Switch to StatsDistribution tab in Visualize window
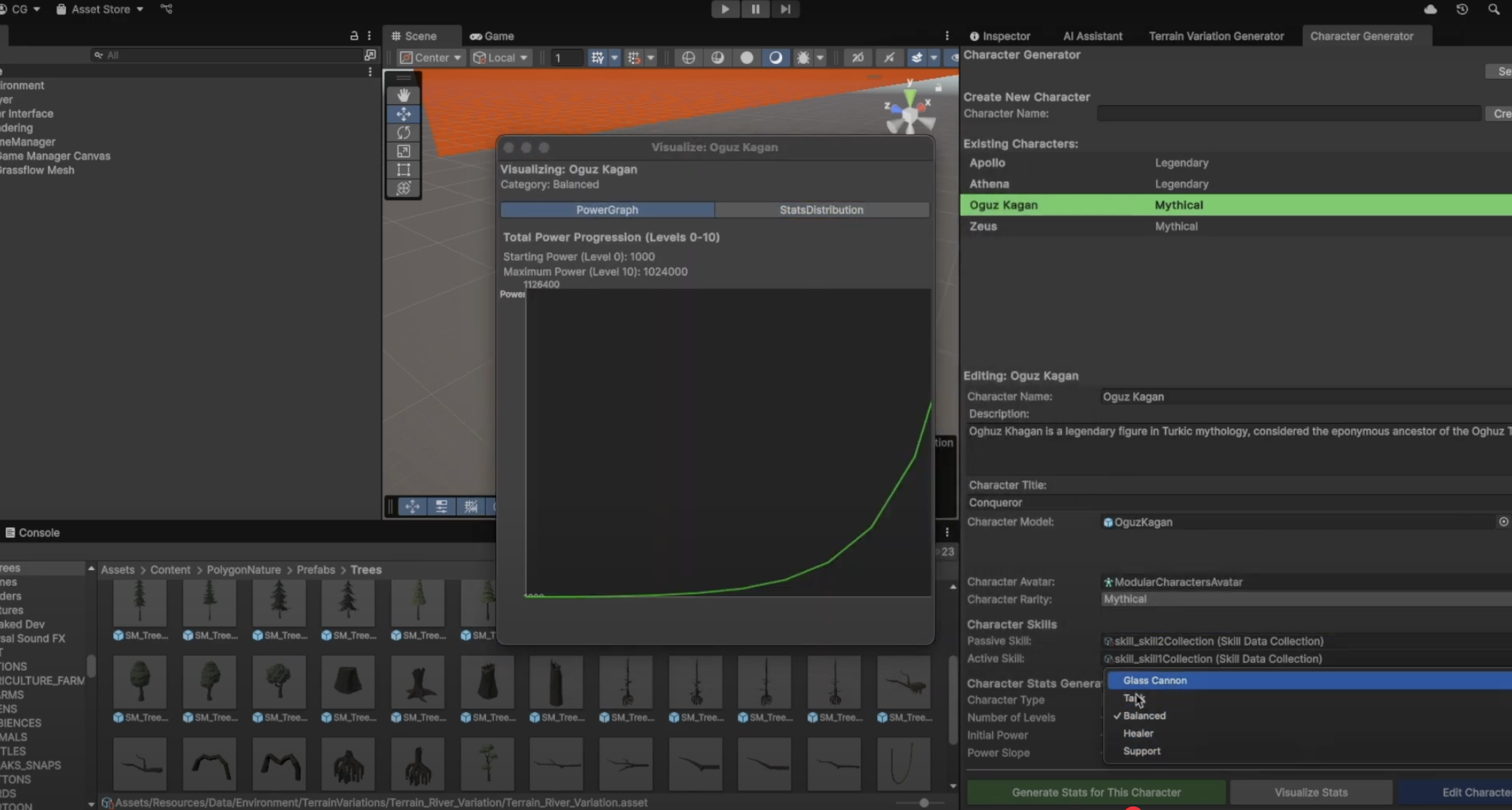Viewport: 1512px width, 810px height. [821, 209]
